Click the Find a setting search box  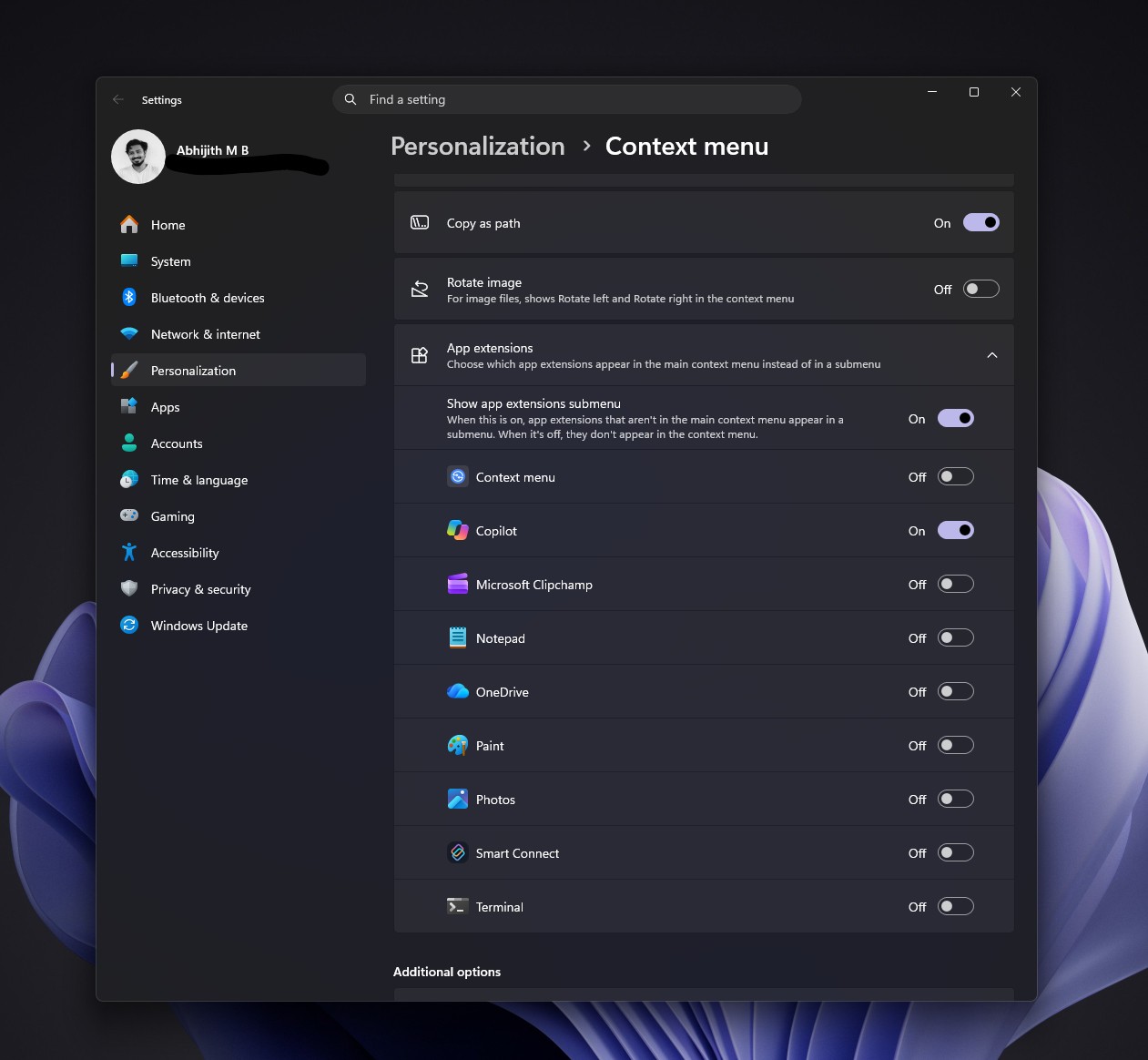pyautogui.click(x=567, y=99)
